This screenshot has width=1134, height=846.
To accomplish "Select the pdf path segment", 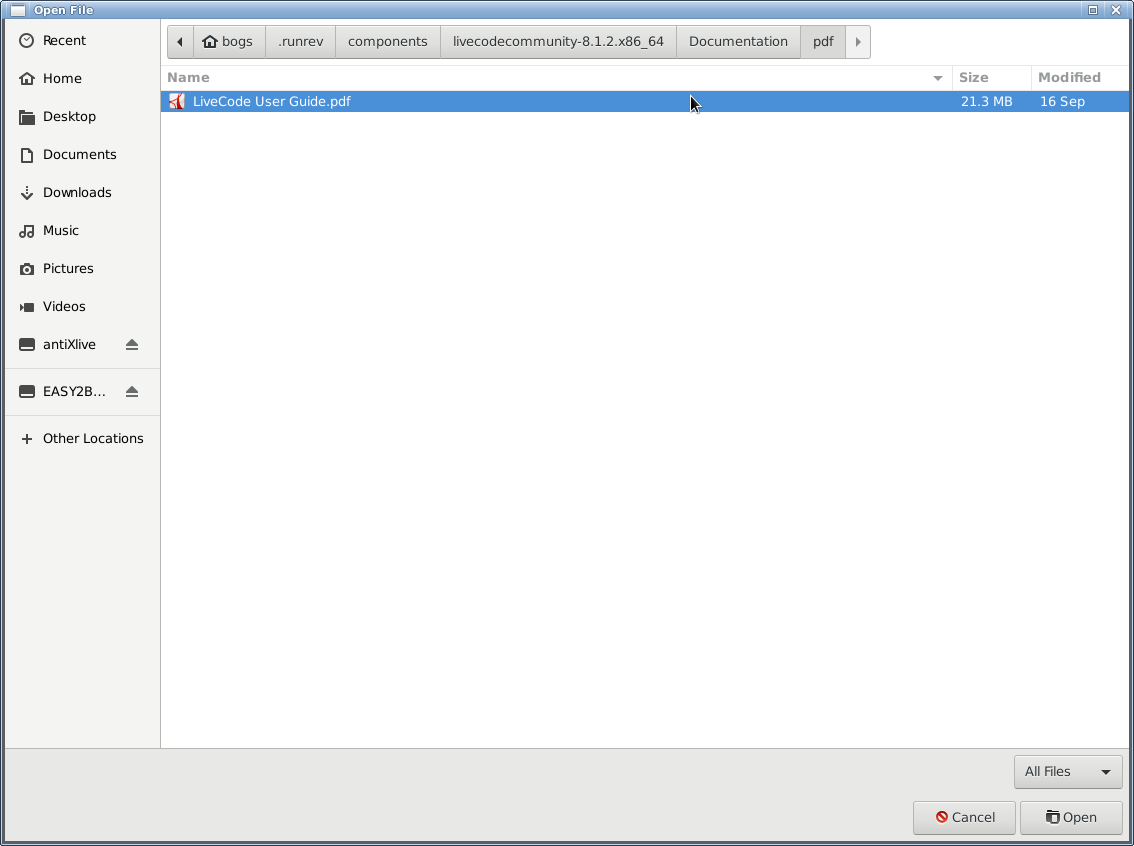I will point(823,42).
